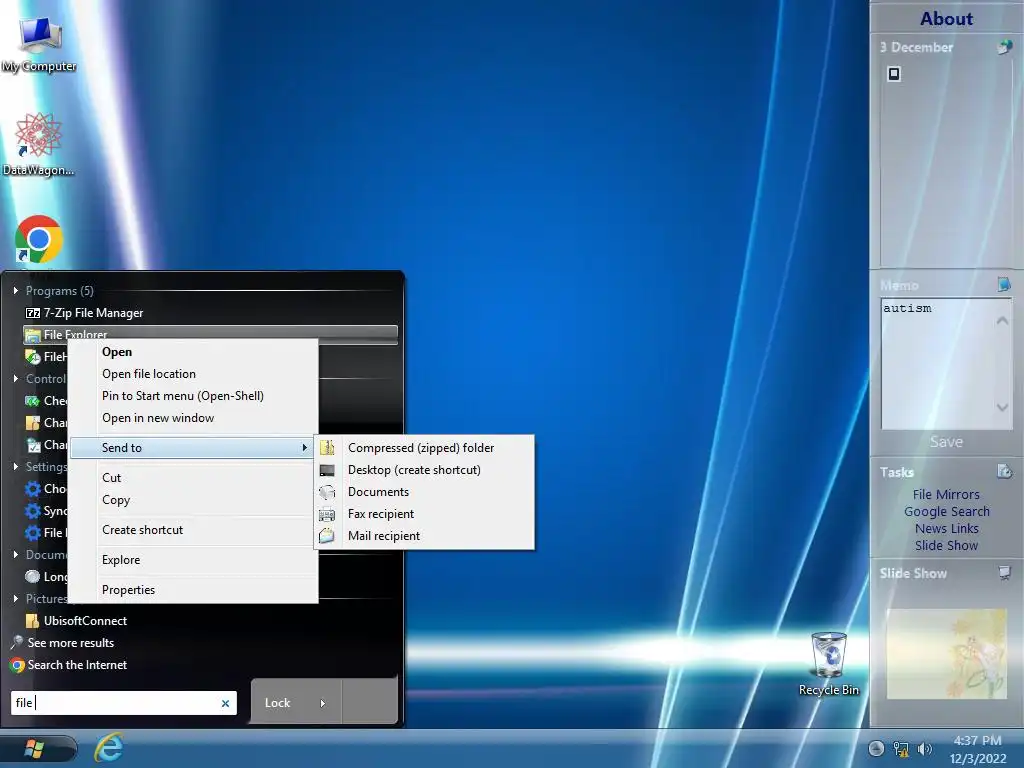Choose Open in new window
1024x768 pixels.
coord(158,418)
